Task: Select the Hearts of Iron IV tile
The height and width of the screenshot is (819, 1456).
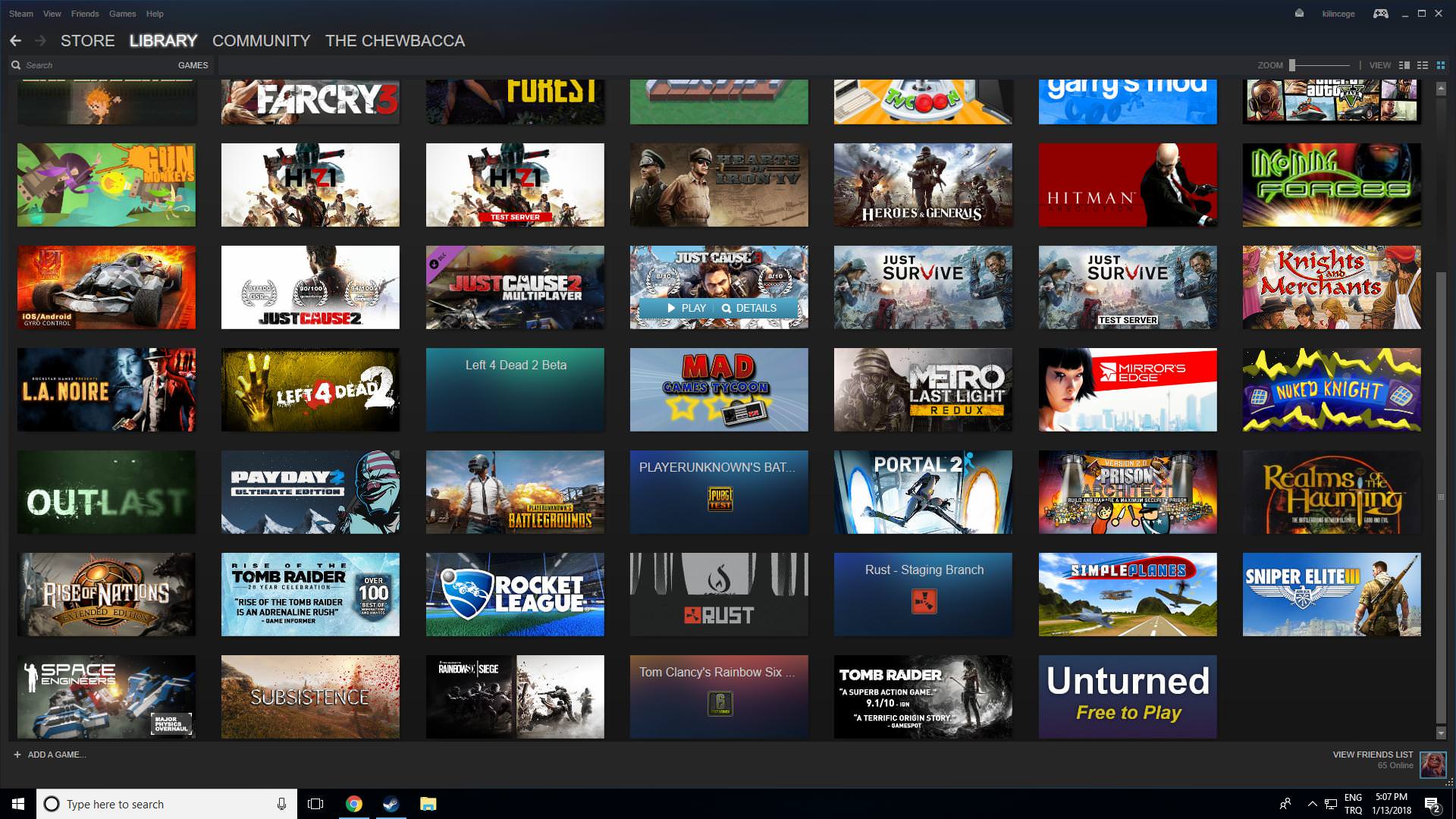Action: 719,185
